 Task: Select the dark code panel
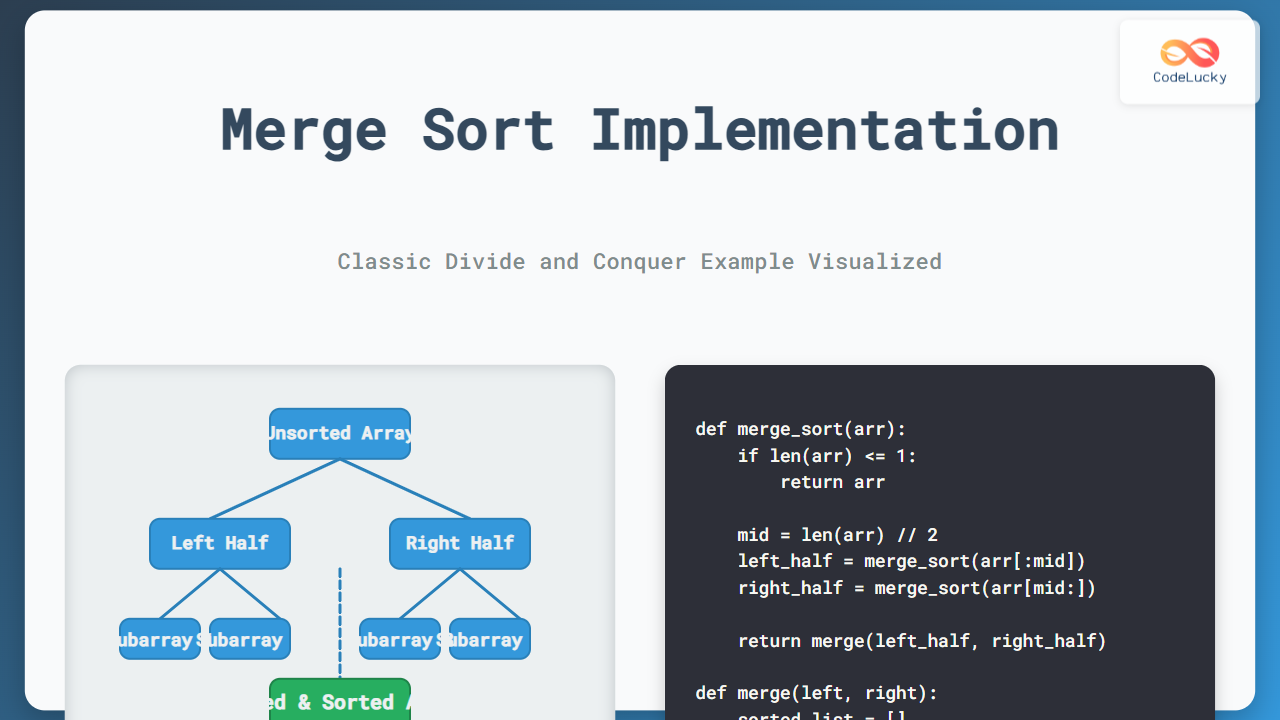940,540
